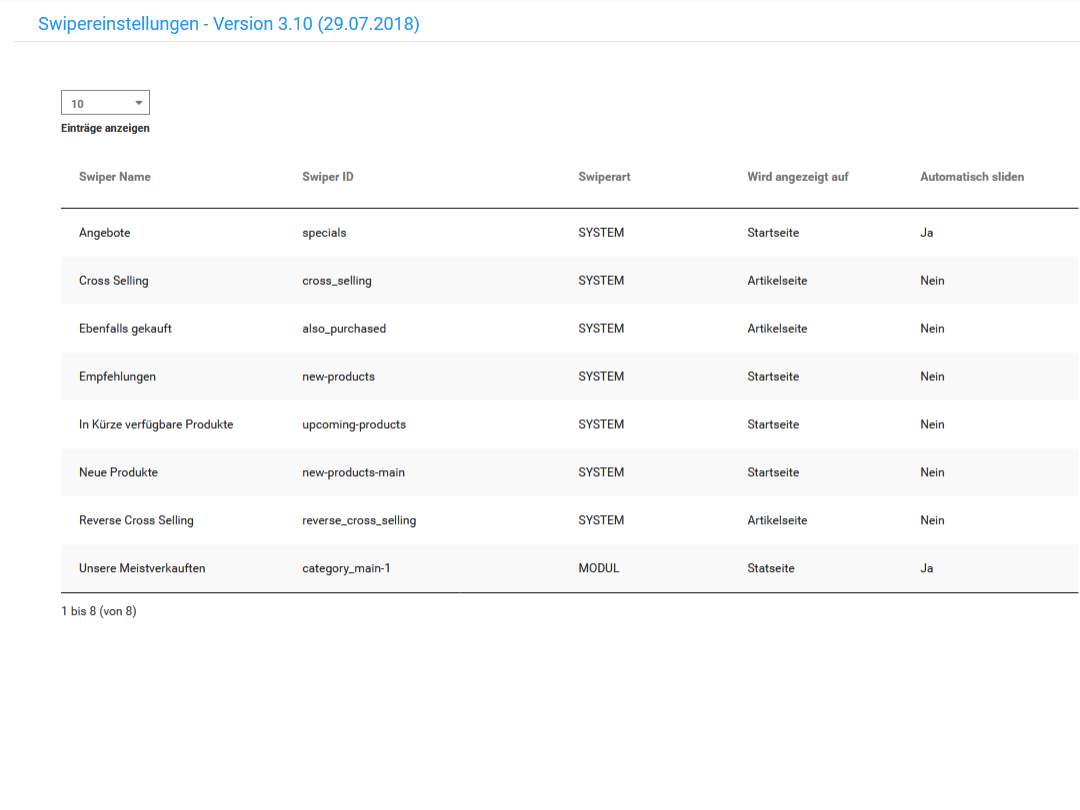The image size is (1080, 810).
Task: Click the Empfehlungen swiper name
Action: pyautogui.click(x=117, y=377)
